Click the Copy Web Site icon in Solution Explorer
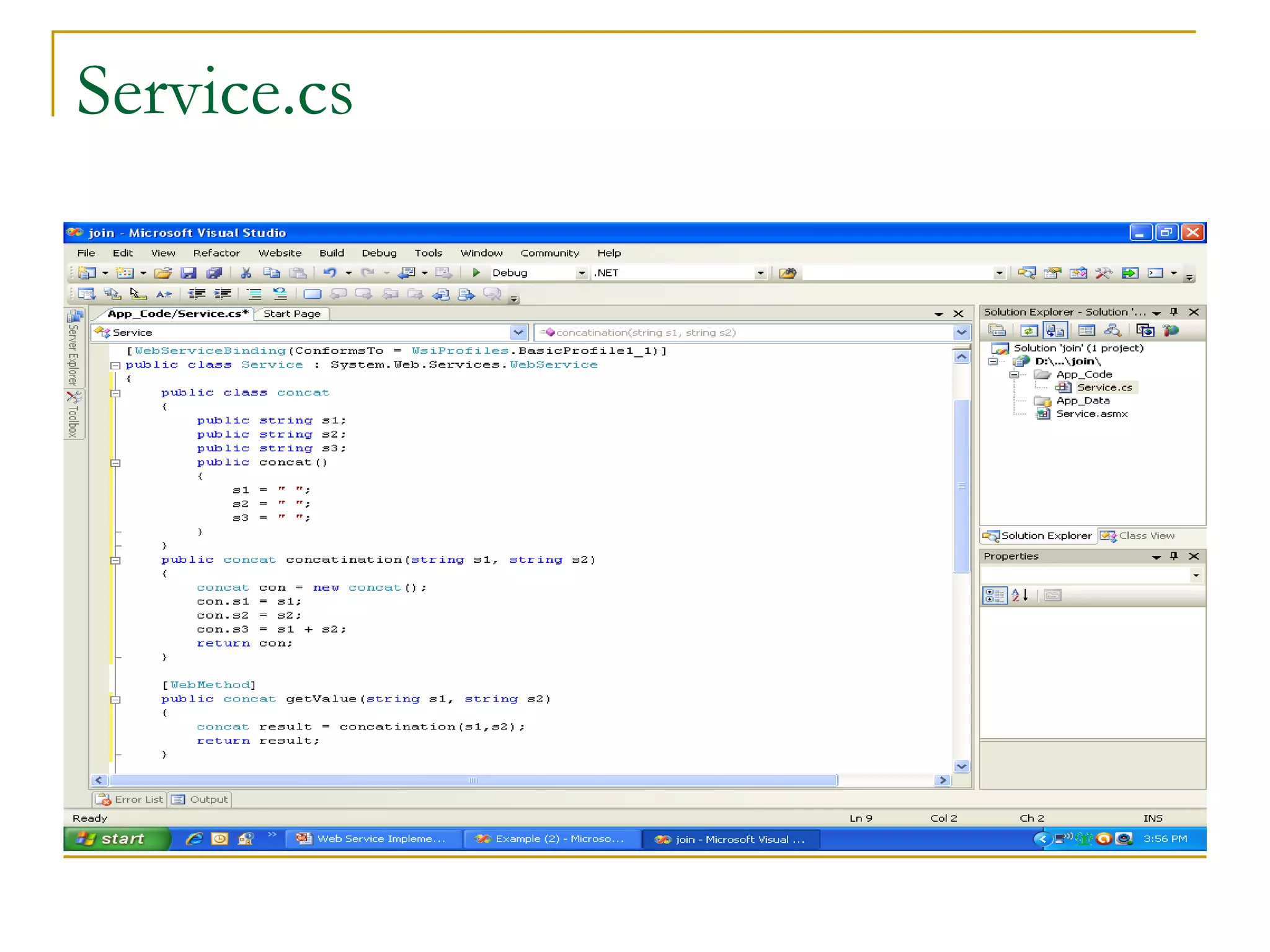The image size is (1270, 952). 1145,331
